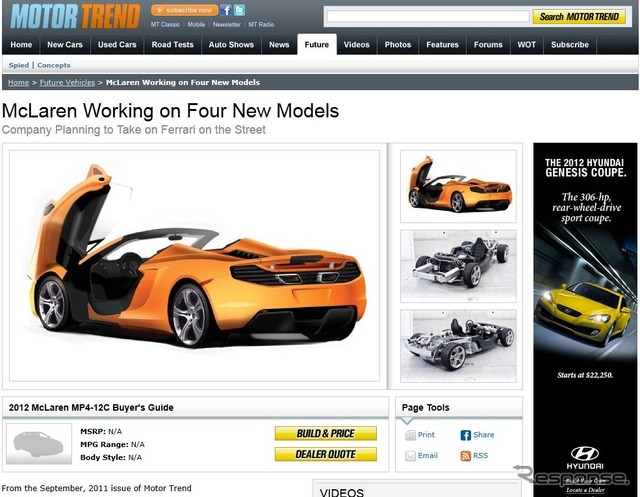Click the orange subscribe now button

click(x=184, y=10)
